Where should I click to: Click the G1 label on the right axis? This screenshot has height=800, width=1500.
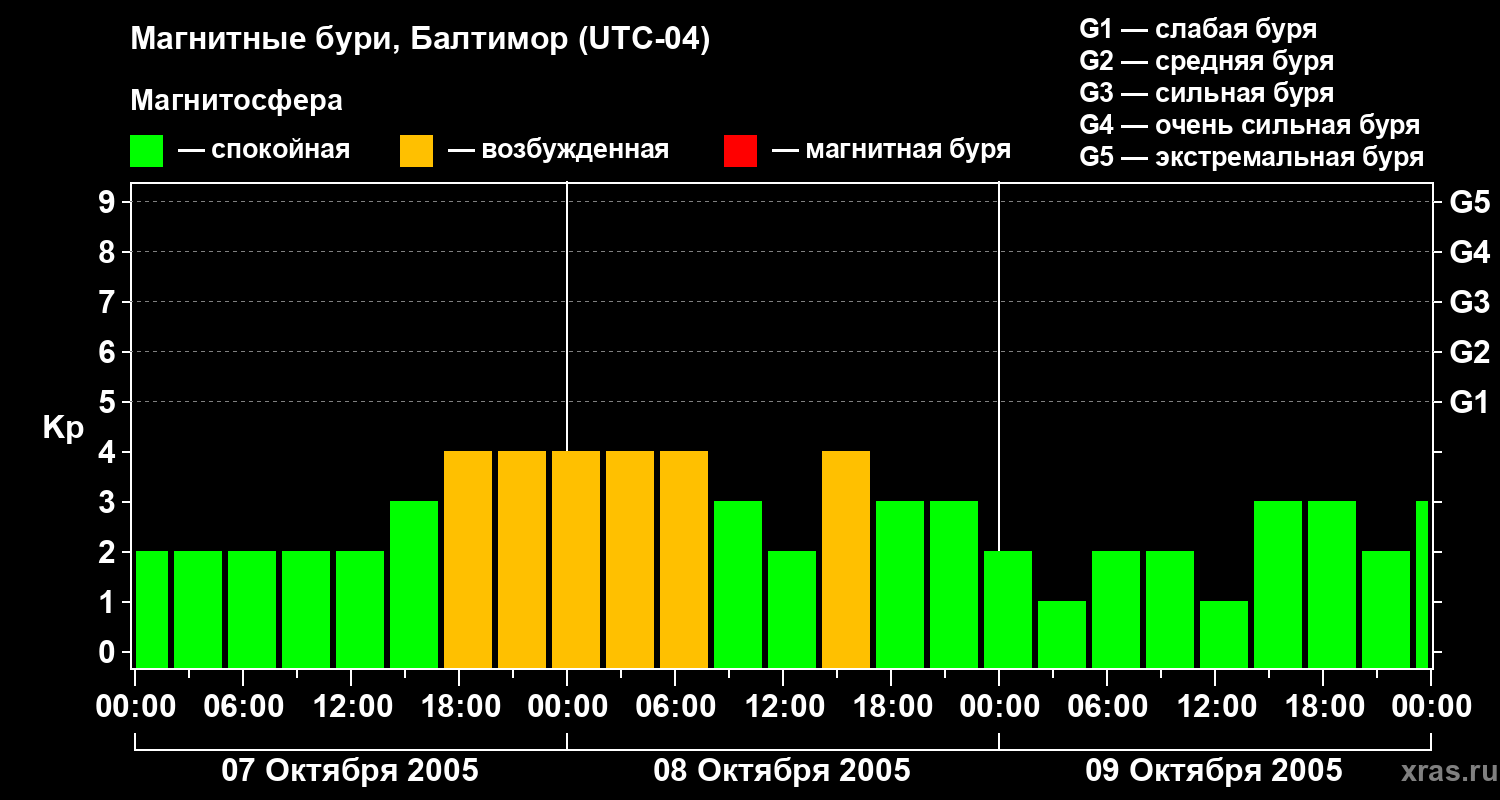point(1470,402)
